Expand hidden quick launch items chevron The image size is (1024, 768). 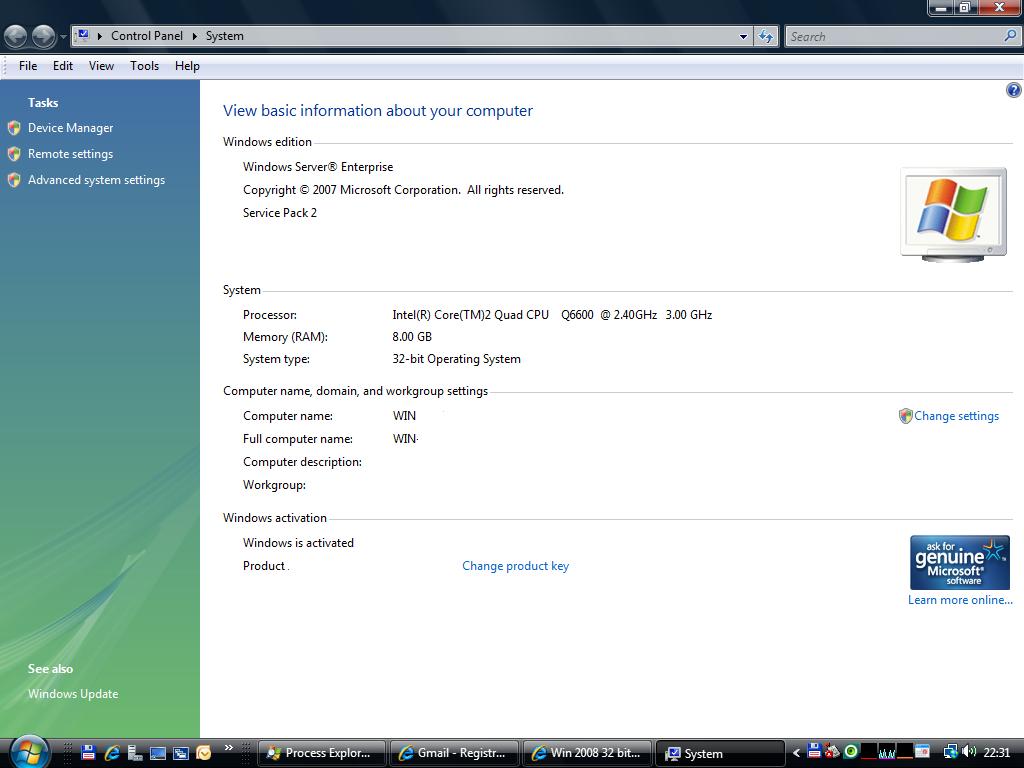click(229, 748)
